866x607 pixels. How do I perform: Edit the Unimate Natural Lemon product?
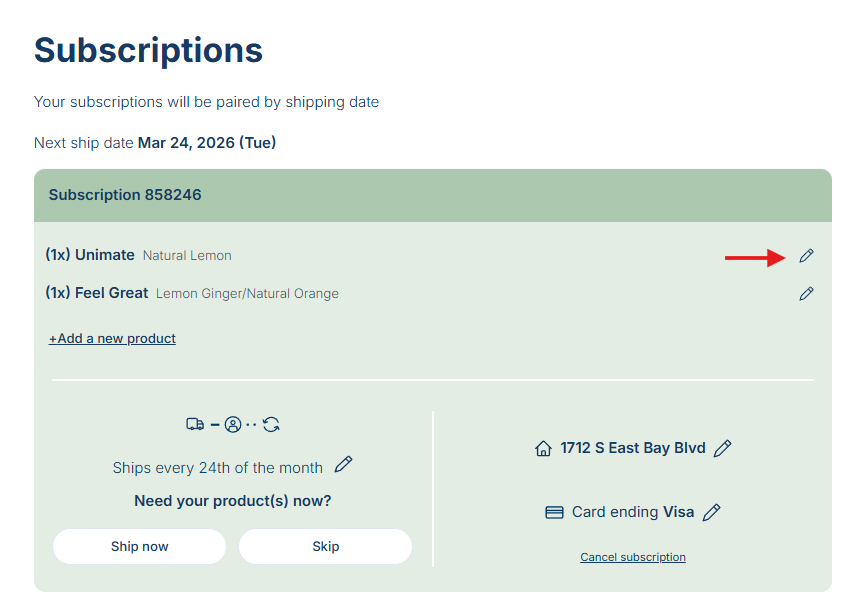(x=806, y=256)
